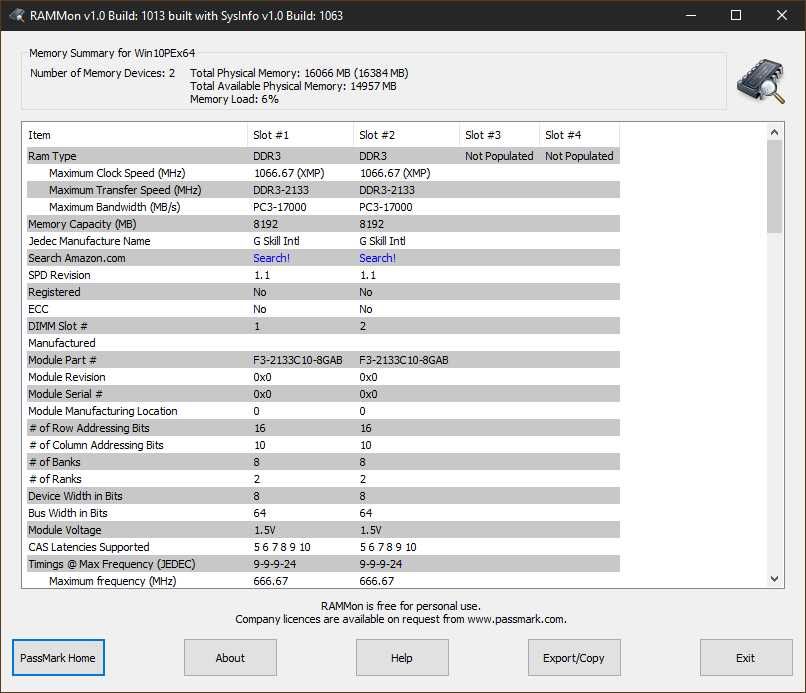Image resolution: width=806 pixels, height=693 pixels.
Task: Minimize the RAMMon window
Action: point(691,15)
